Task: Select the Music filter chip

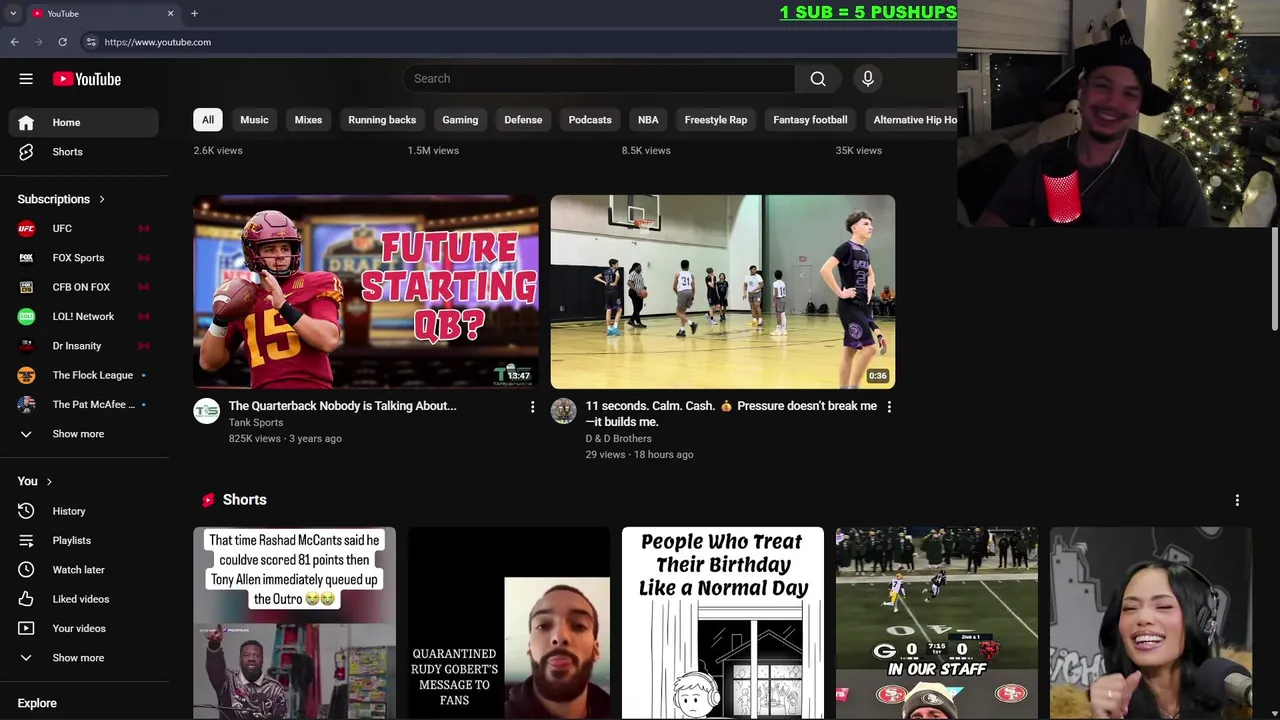Action: (x=254, y=120)
